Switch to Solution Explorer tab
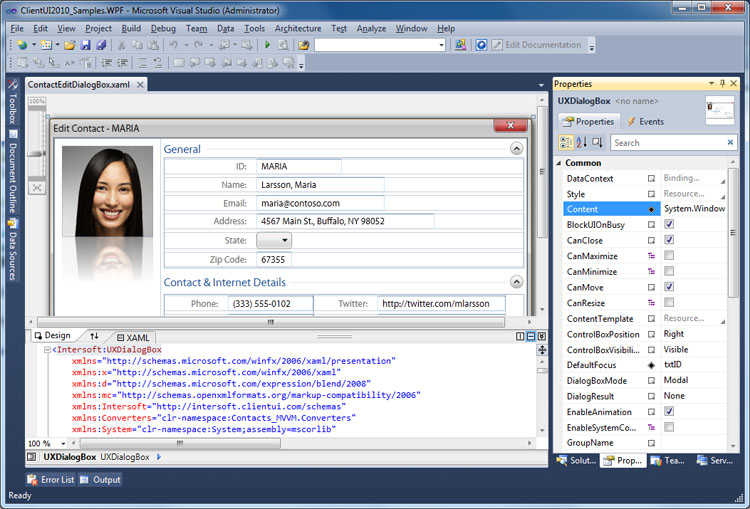The image size is (750, 509). tap(576, 461)
